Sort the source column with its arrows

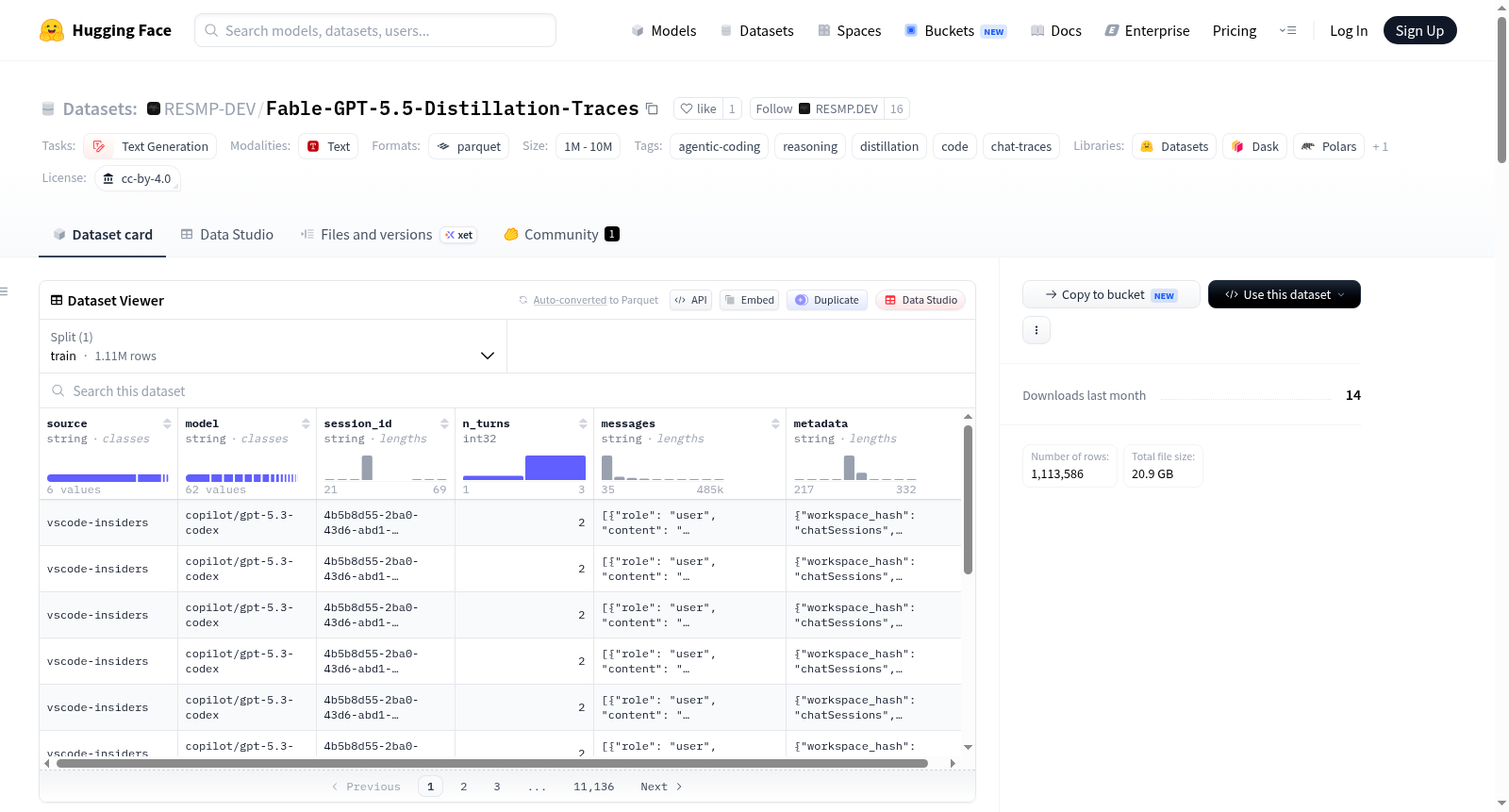(x=167, y=423)
